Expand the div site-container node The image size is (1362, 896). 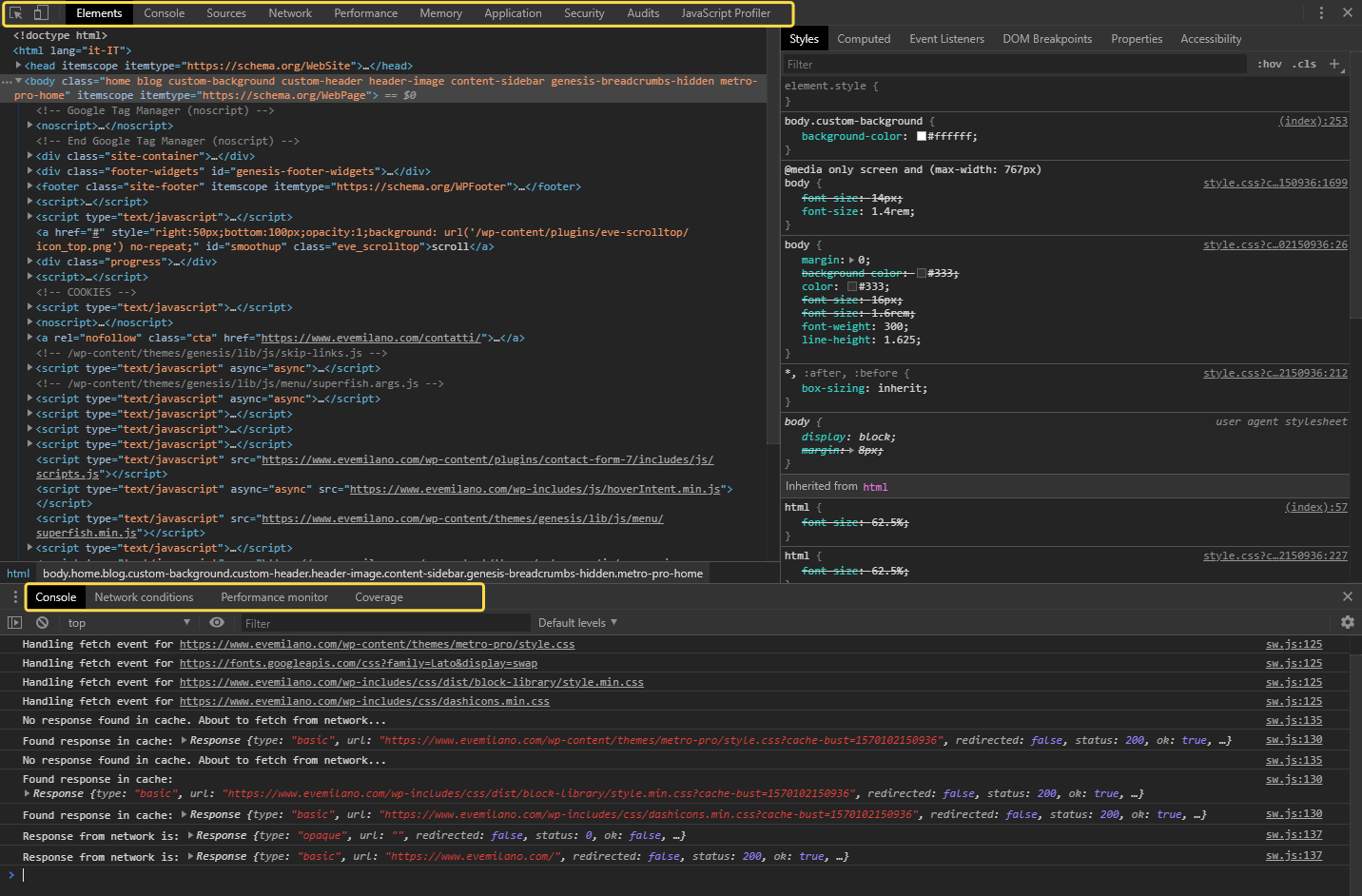click(29, 156)
